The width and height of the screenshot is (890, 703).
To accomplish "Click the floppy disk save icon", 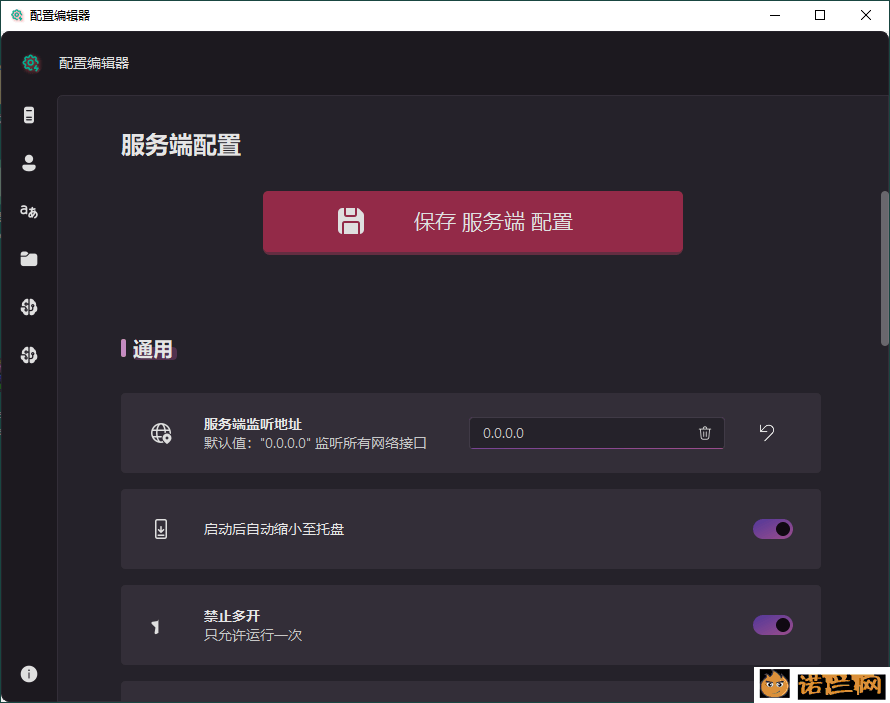I will click(x=351, y=221).
